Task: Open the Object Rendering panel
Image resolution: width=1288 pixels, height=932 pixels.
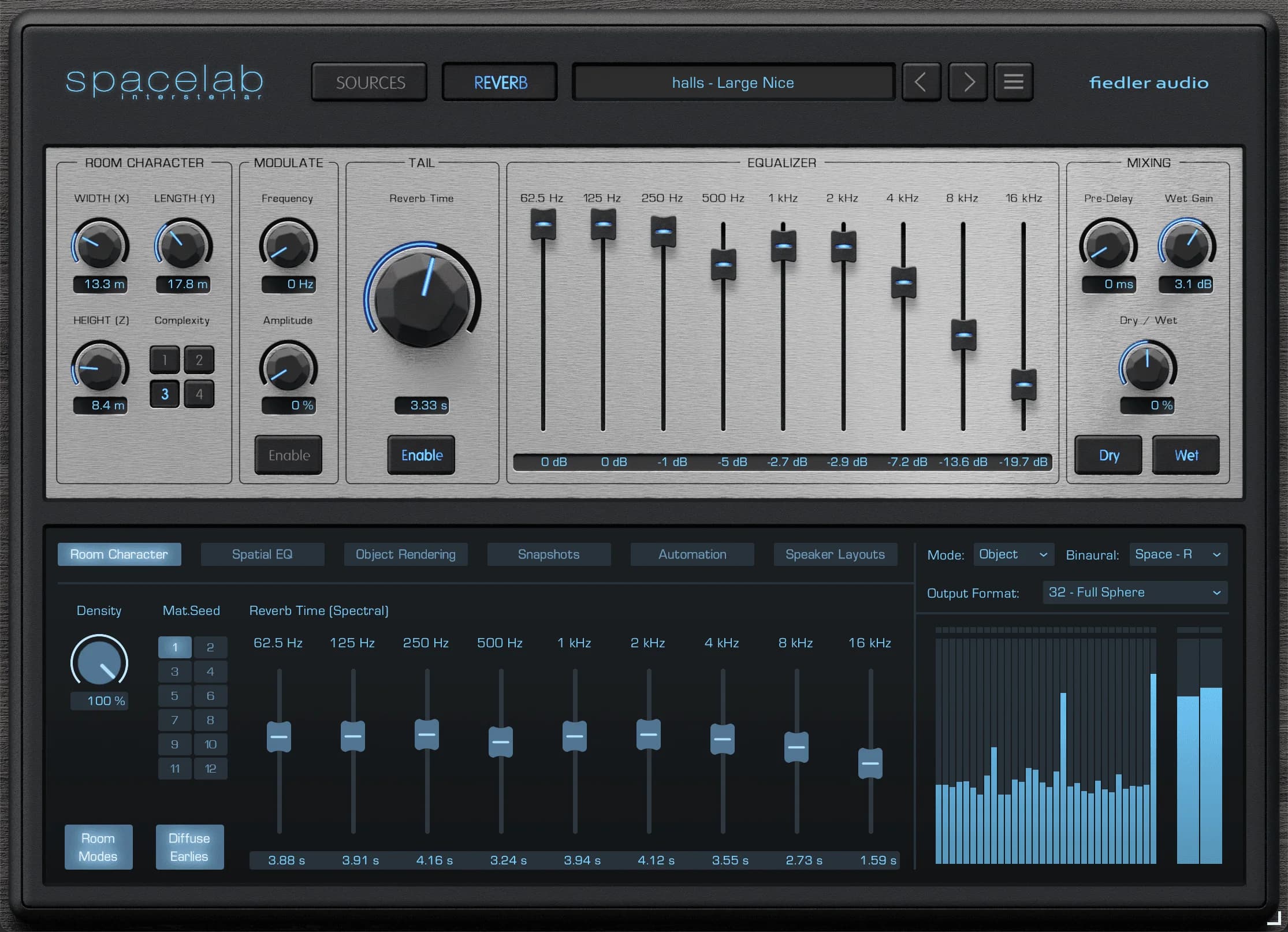Action: [405, 554]
